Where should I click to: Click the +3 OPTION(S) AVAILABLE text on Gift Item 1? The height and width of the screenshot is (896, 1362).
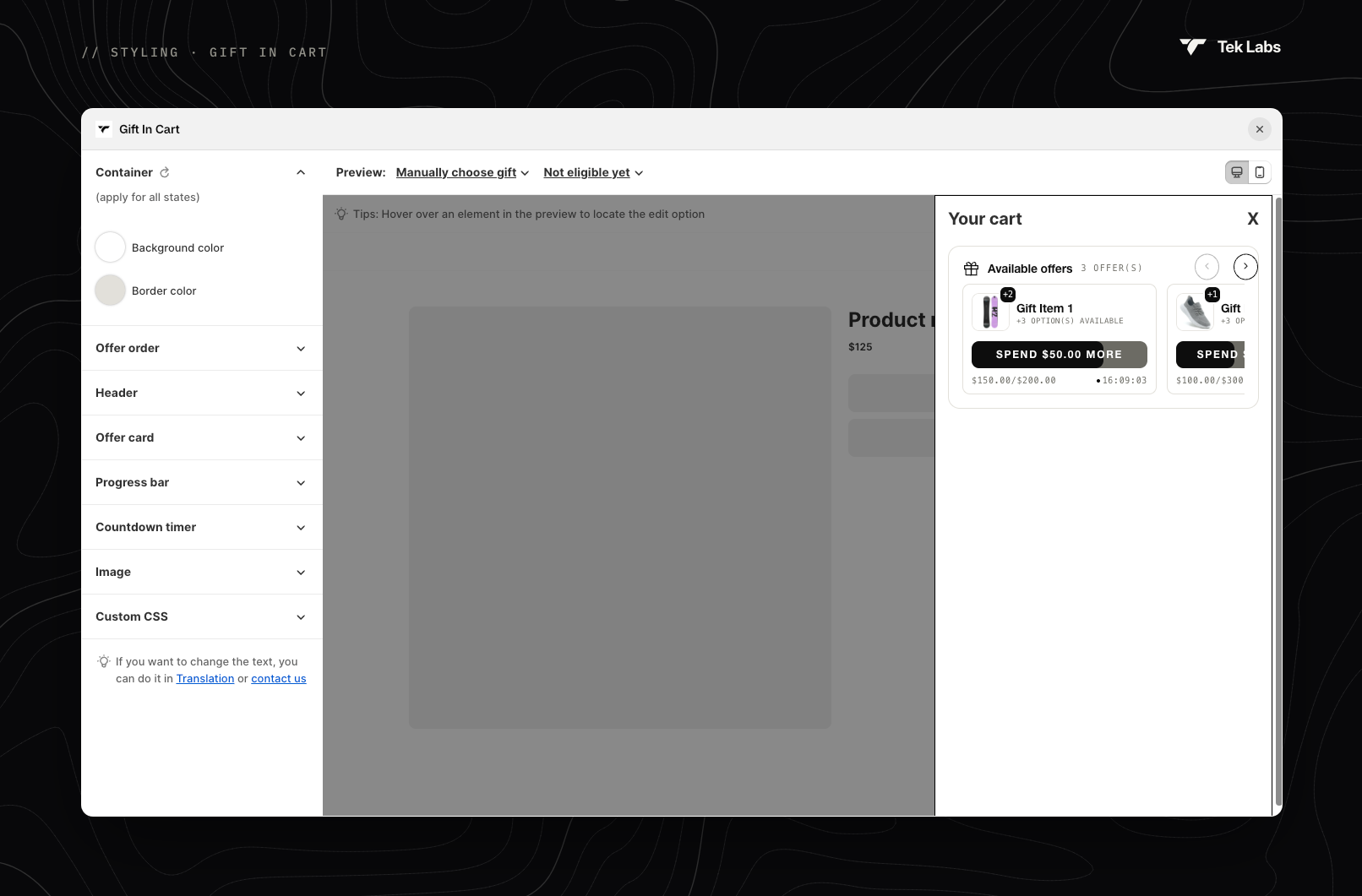[x=1070, y=321]
